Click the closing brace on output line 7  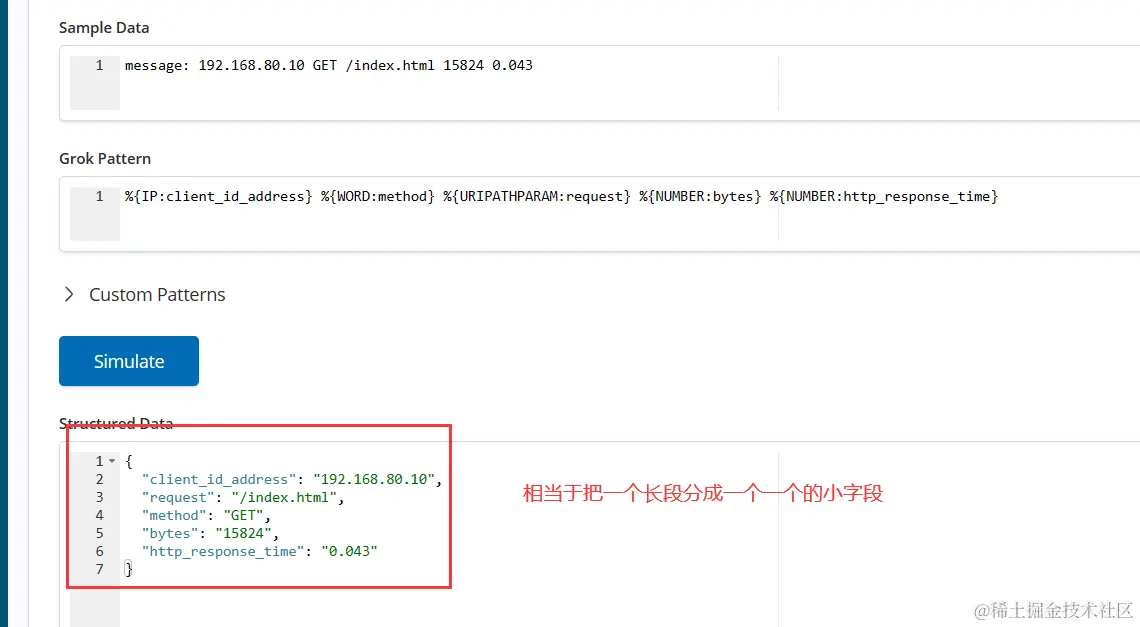[x=129, y=570]
